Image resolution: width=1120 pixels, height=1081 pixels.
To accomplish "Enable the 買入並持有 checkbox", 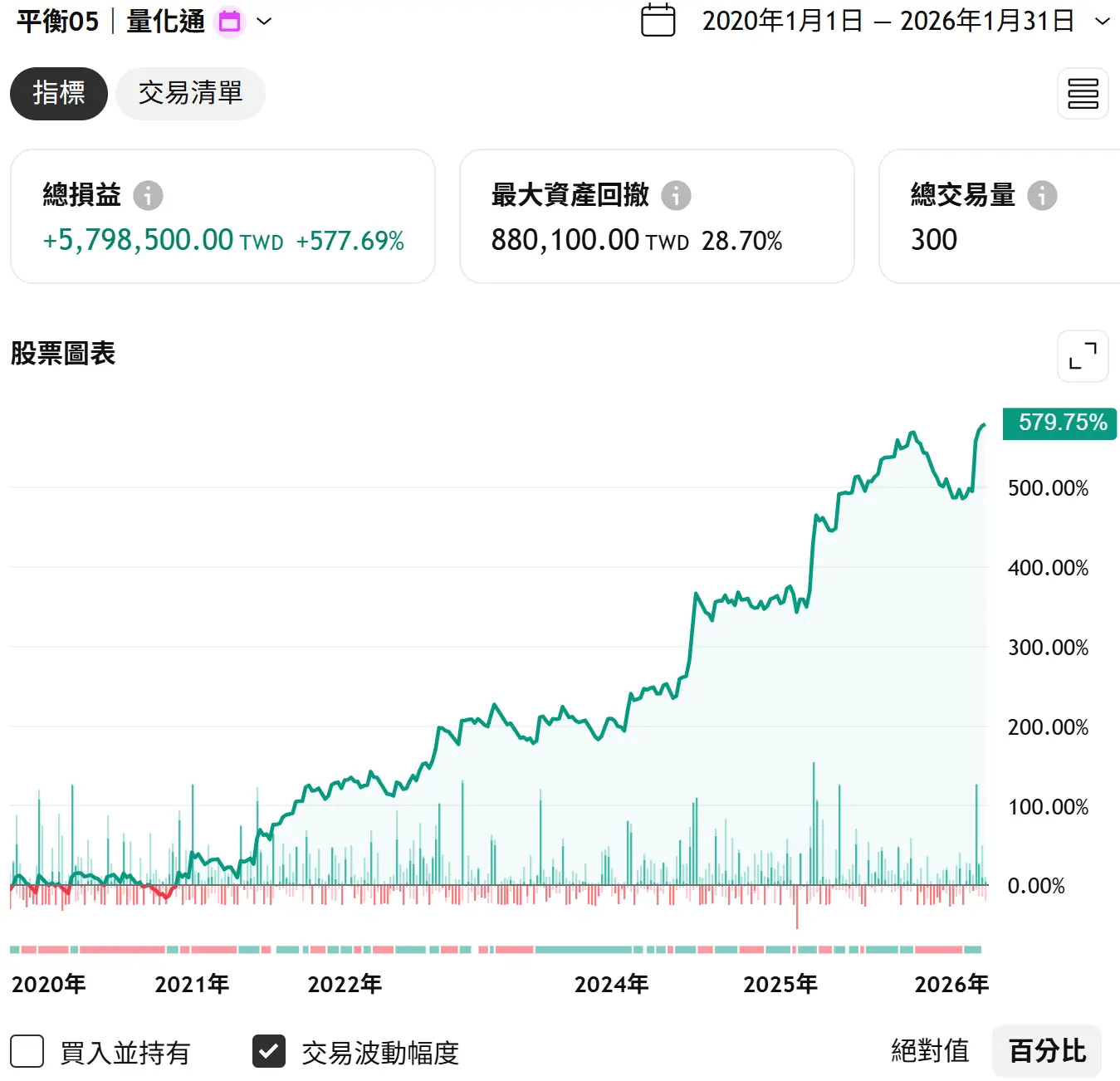I will (27, 1051).
